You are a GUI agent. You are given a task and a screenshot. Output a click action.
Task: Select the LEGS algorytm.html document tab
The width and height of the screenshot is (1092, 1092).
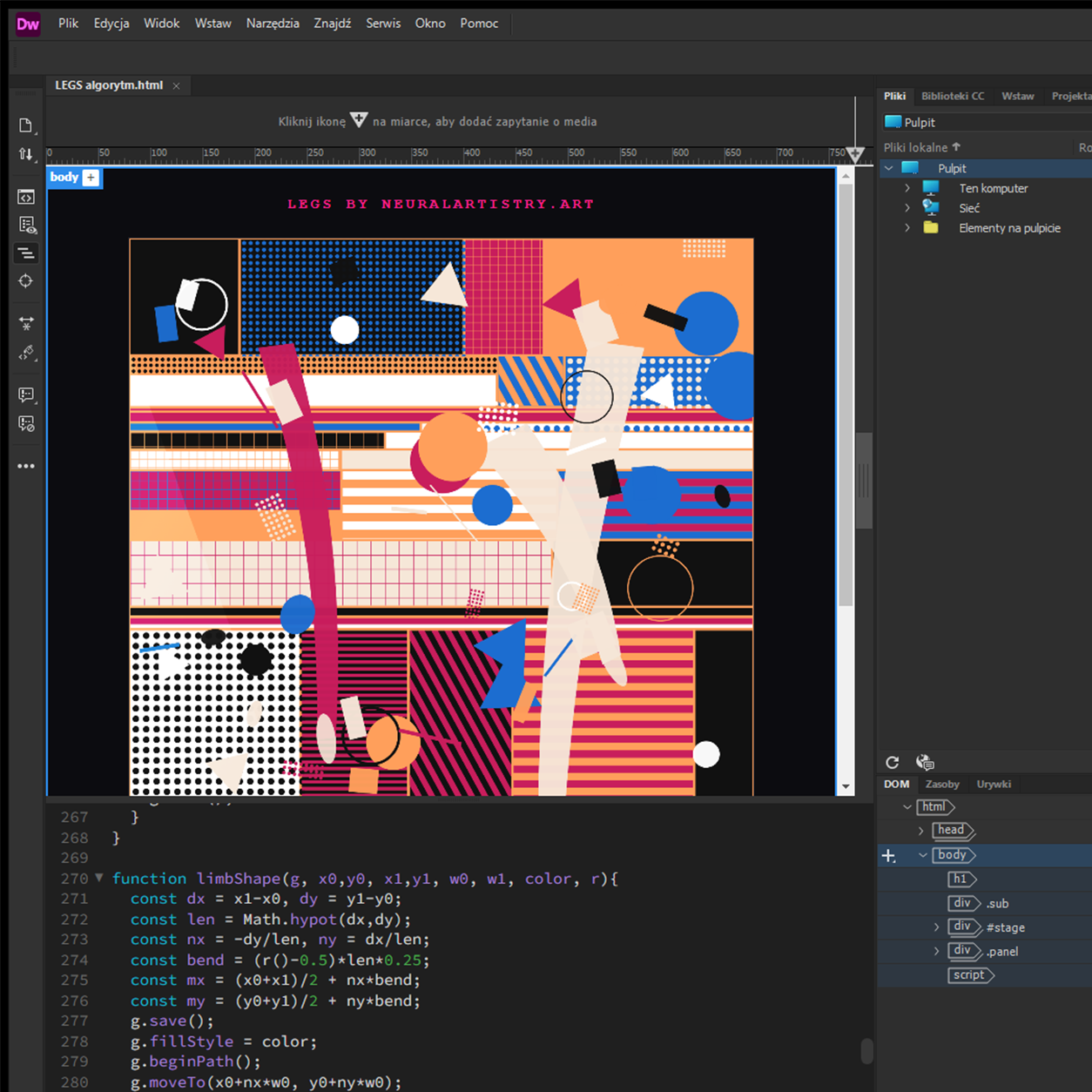point(109,85)
